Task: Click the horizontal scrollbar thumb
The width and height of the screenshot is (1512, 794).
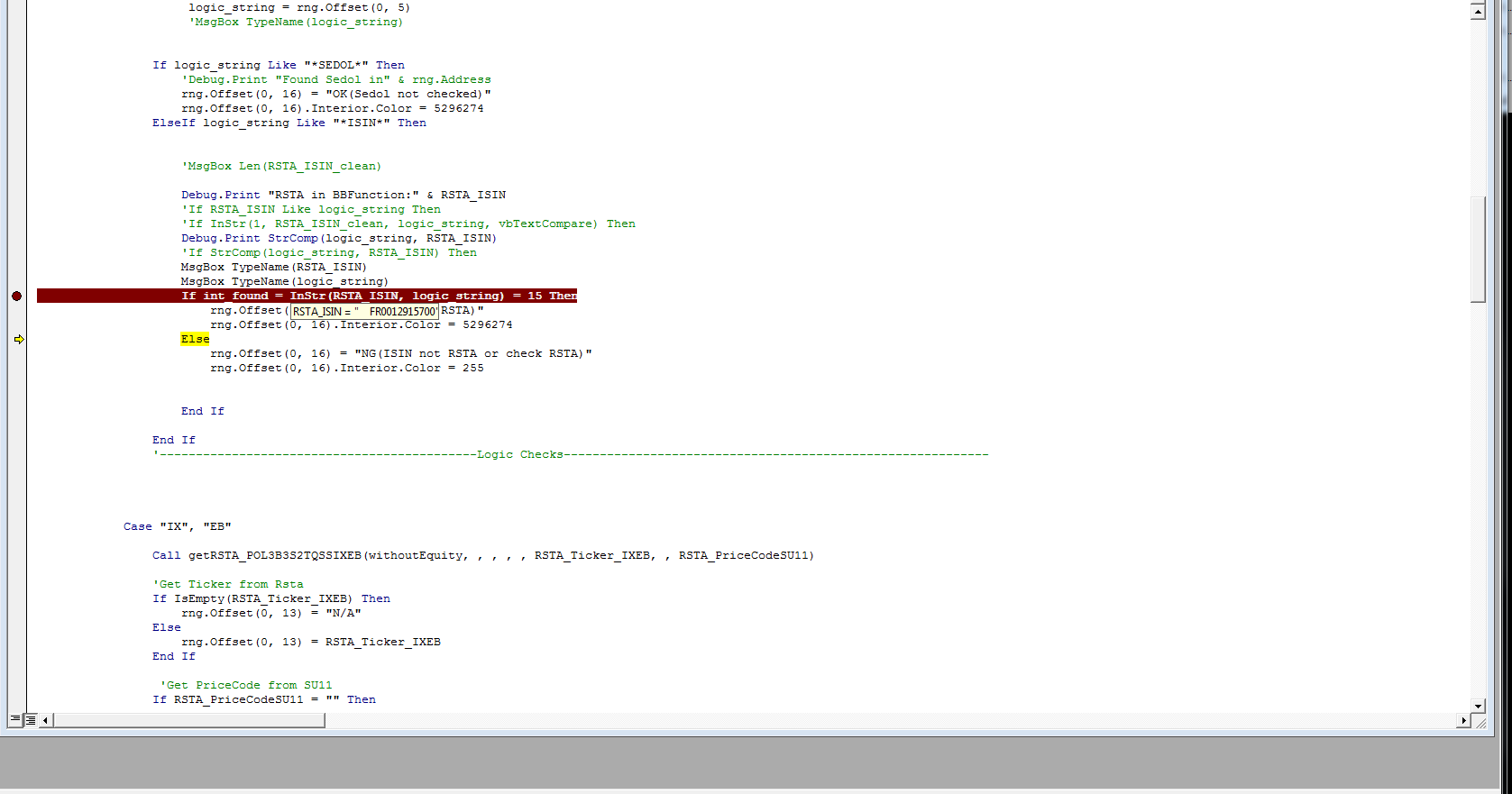Action: tap(189, 720)
